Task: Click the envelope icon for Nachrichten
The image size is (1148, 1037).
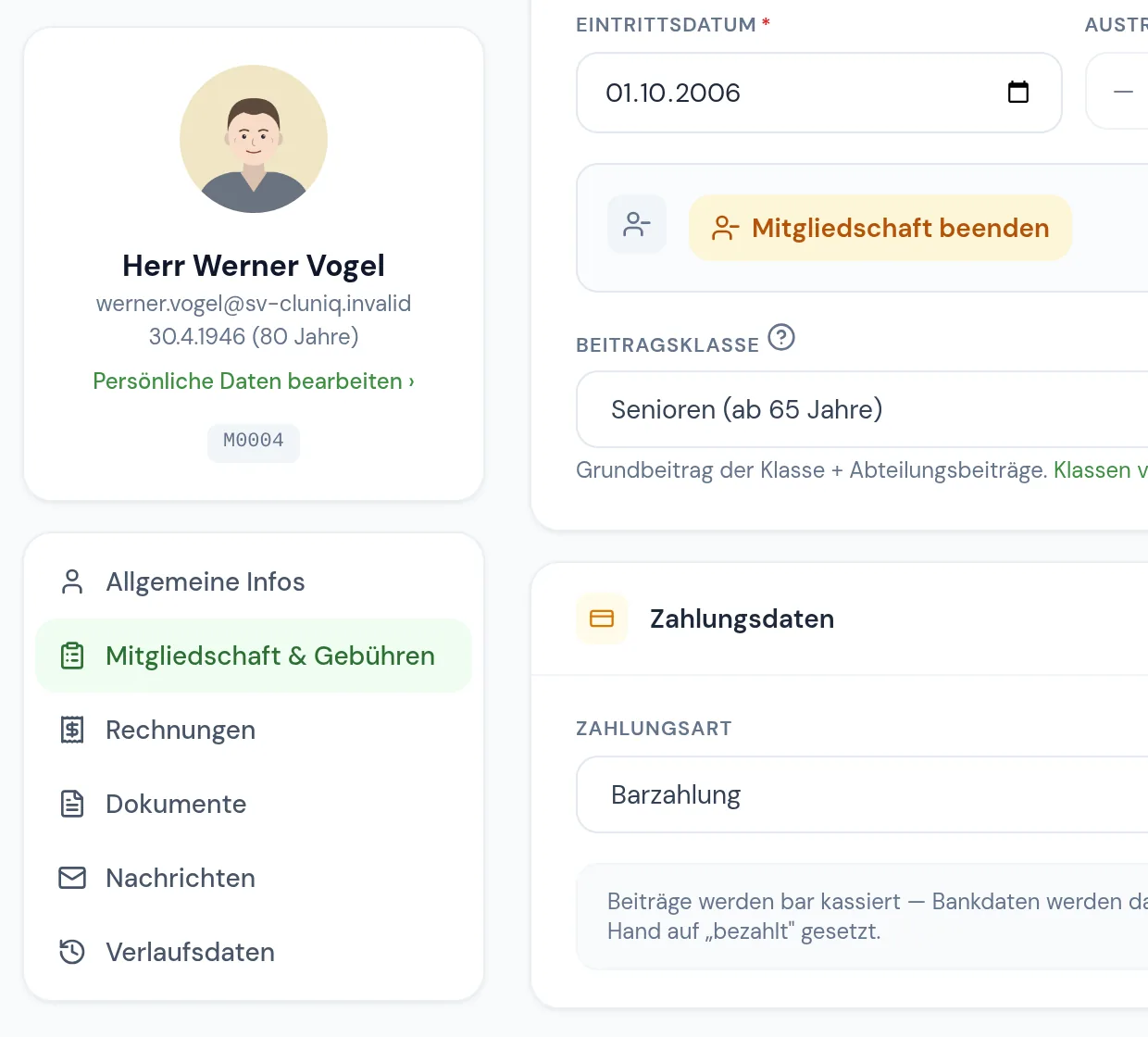Action: [x=72, y=878]
